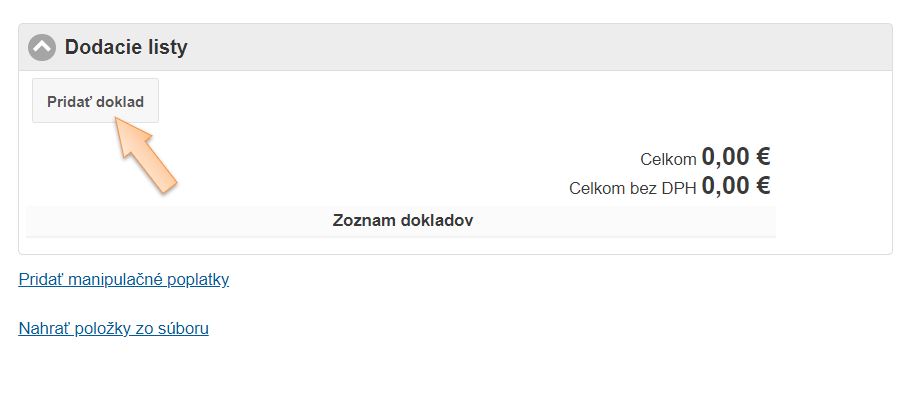
Task: Click the euro sign of the Celkom total
Action: [762, 157]
